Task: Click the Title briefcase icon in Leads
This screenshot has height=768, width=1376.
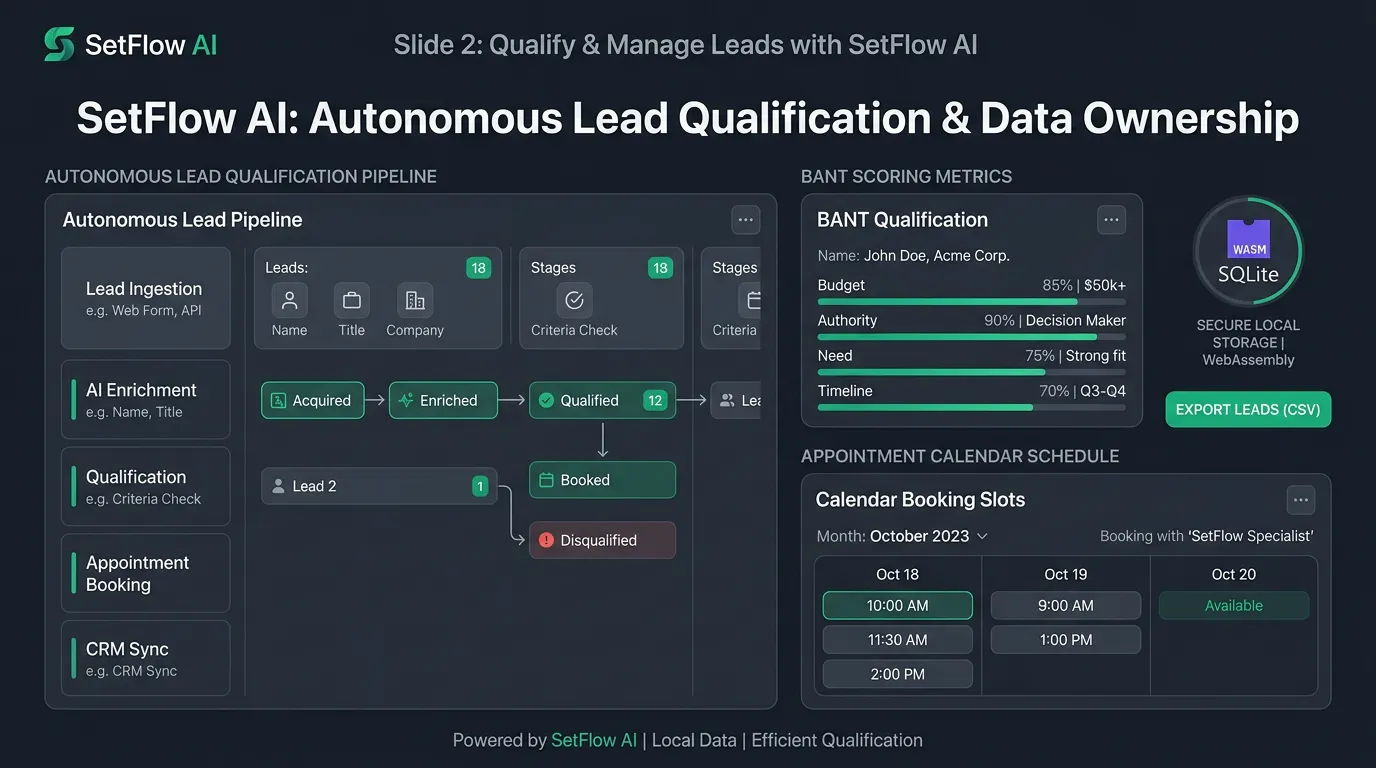Action: [x=351, y=300]
